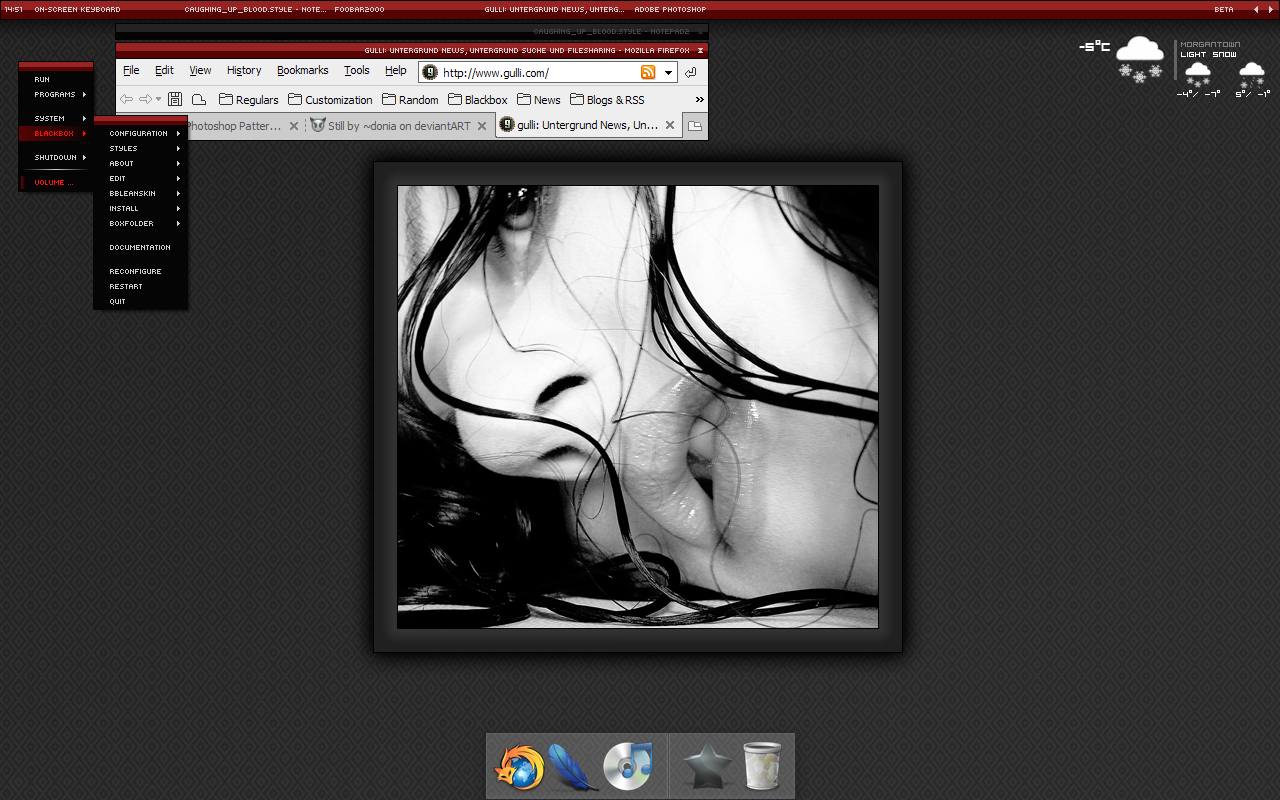Open the Blogs & RSS bookmark folder
1280x800 pixels.
[608, 99]
